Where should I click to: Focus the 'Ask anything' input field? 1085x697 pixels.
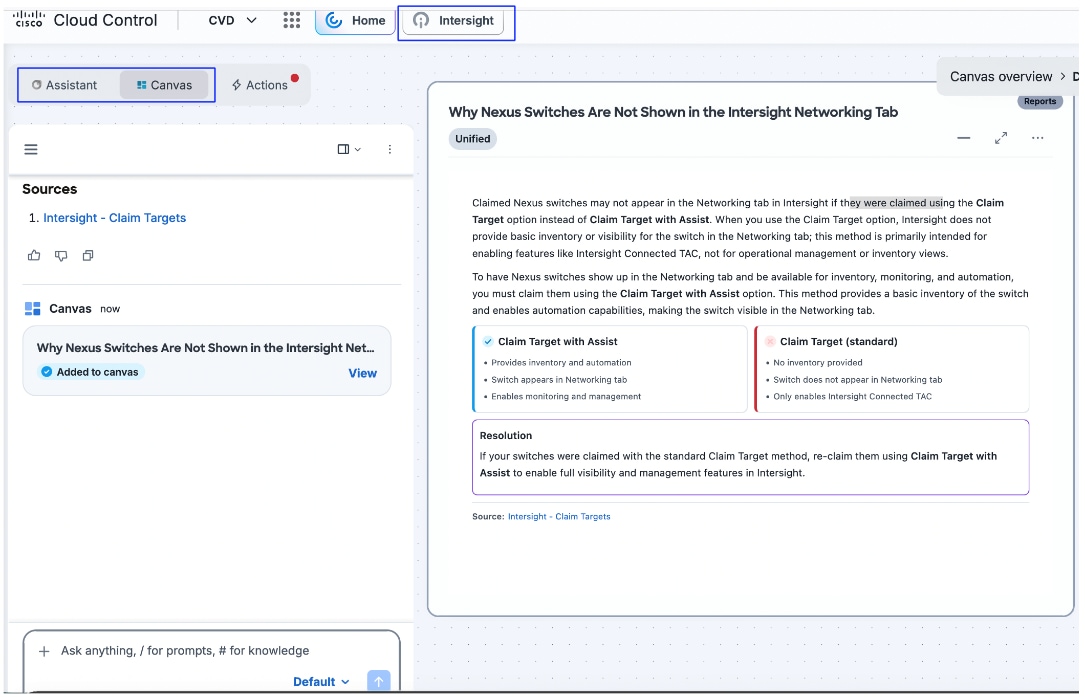tap(185, 651)
